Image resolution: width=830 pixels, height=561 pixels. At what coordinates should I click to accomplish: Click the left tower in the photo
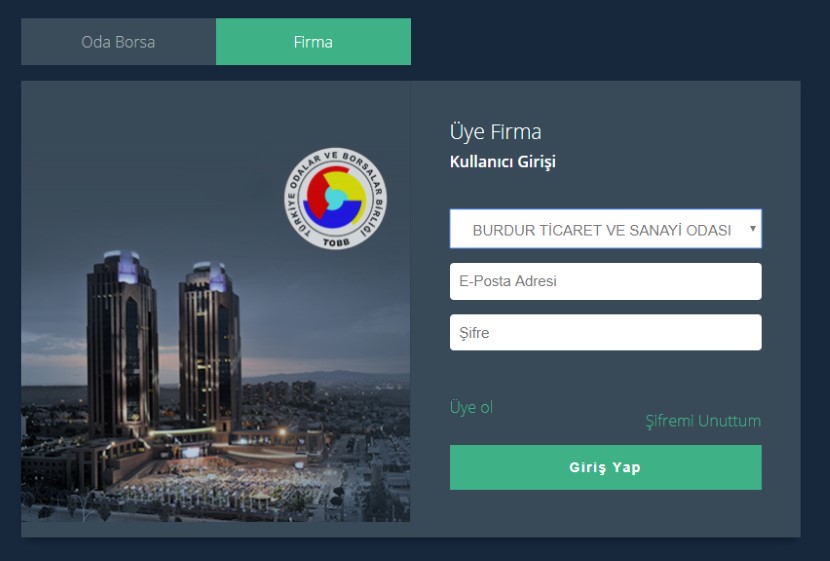pyautogui.click(x=123, y=344)
